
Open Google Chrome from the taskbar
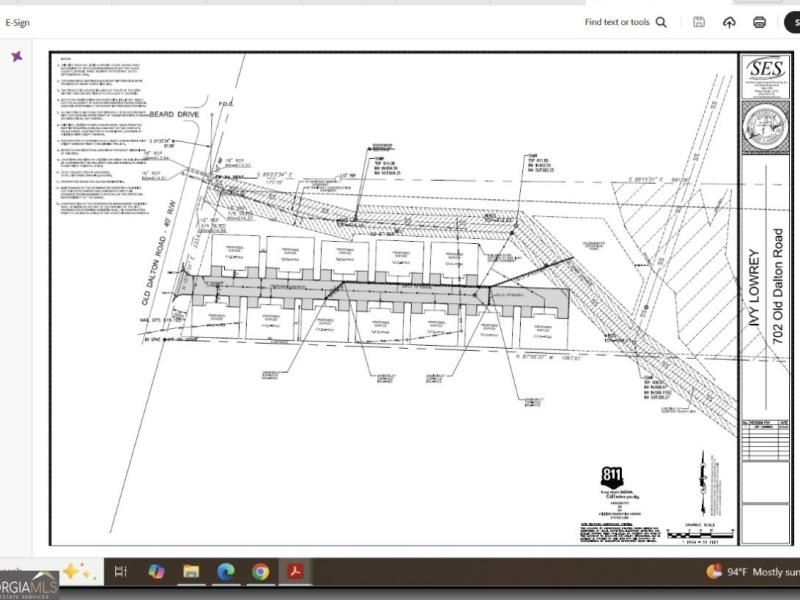[x=260, y=571]
